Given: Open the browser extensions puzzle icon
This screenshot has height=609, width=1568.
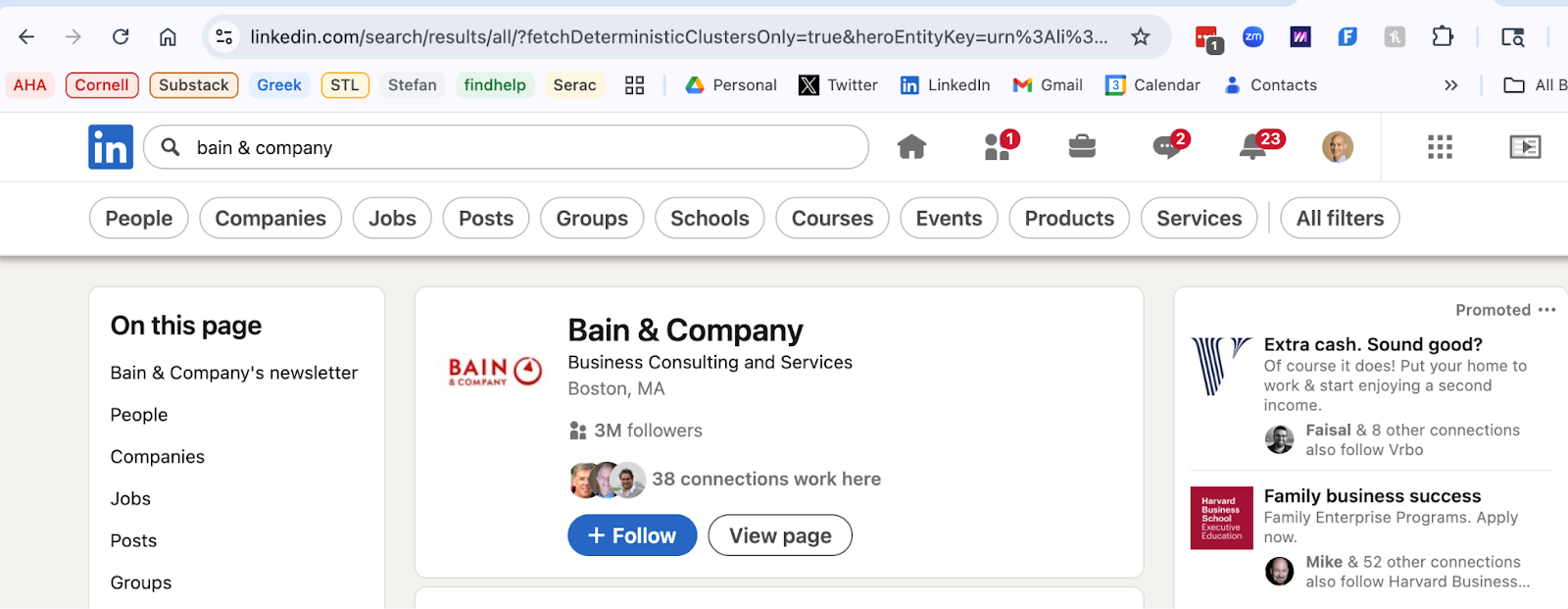Looking at the screenshot, I should [1443, 37].
